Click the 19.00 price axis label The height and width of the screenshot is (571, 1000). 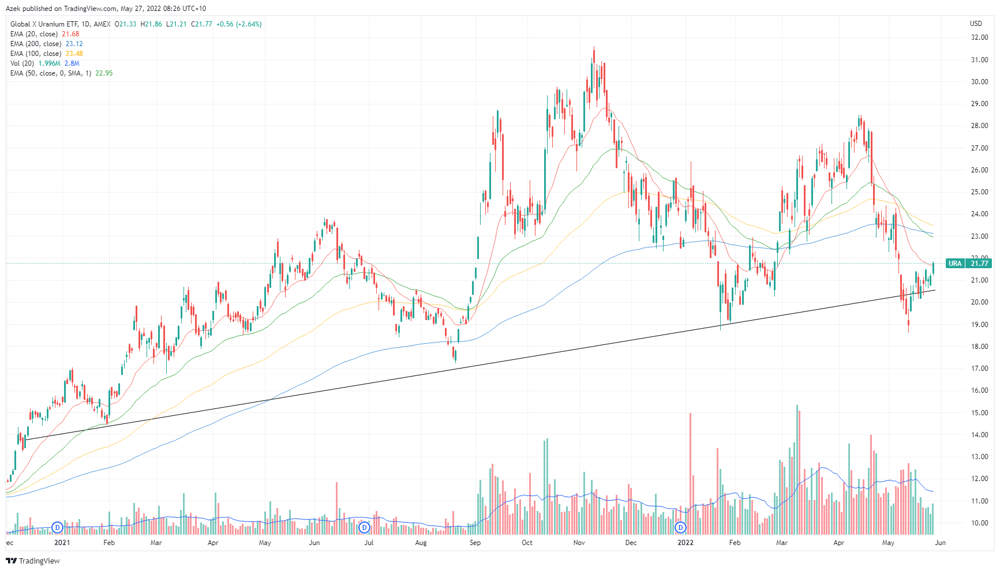click(x=979, y=325)
